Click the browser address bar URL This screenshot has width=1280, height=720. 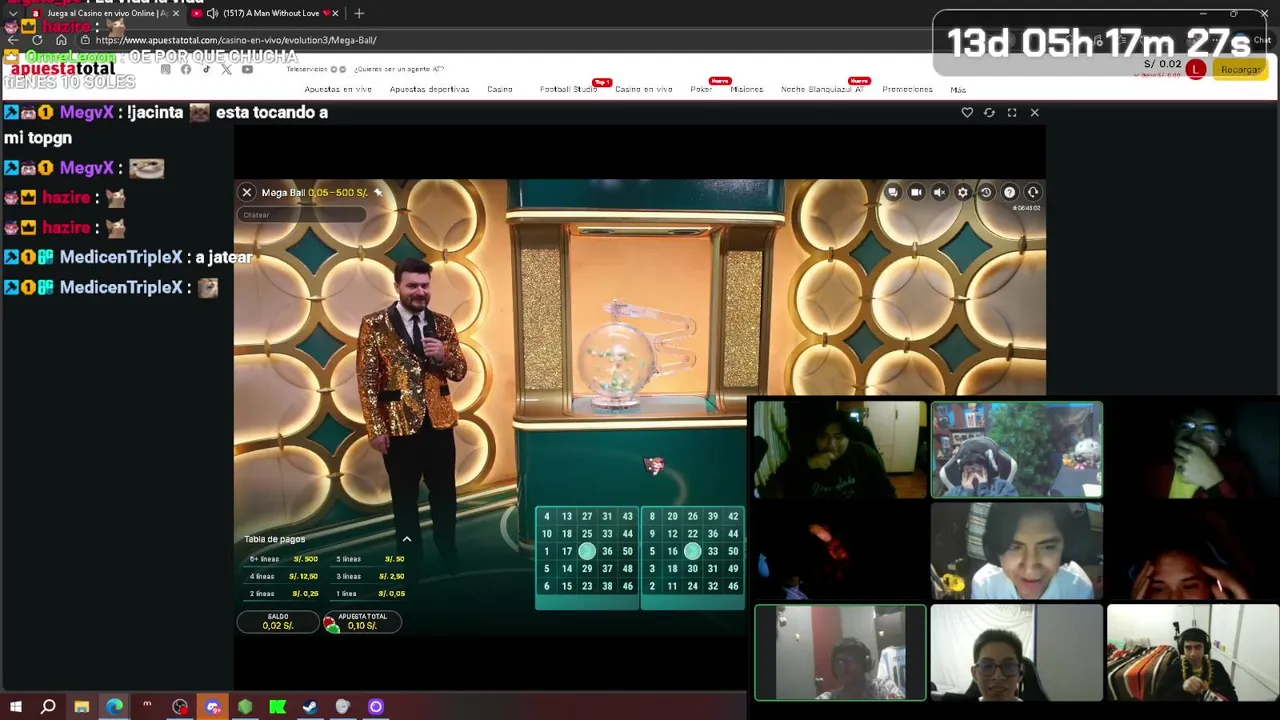point(236,40)
